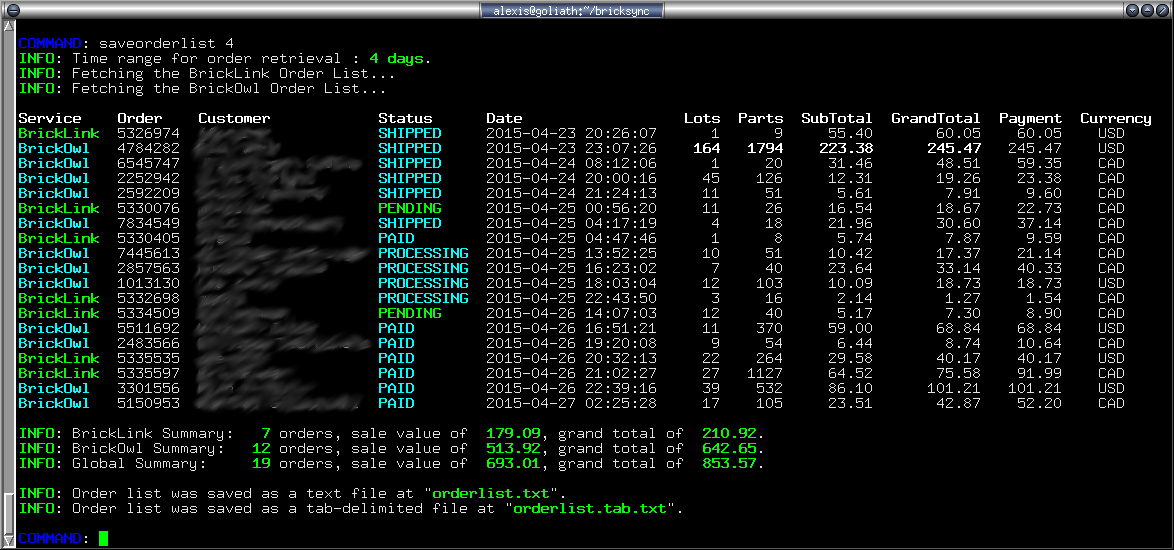The height and width of the screenshot is (550, 1174).
Task: Click the leftmost of three right title bar buttons
Action: pyautogui.click(x=1133, y=10)
